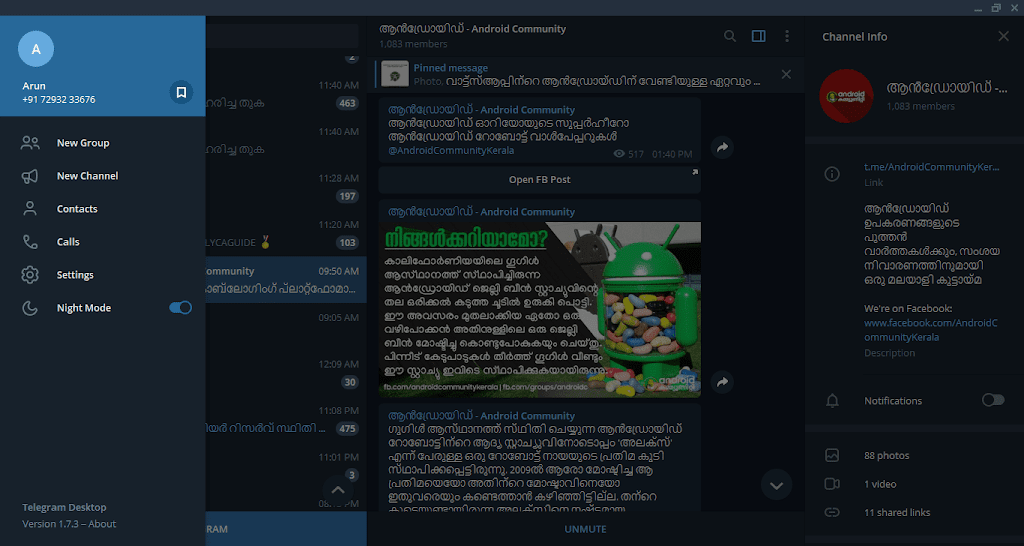
Task: Toggle the side panel icon in header
Action: pyautogui.click(x=758, y=36)
